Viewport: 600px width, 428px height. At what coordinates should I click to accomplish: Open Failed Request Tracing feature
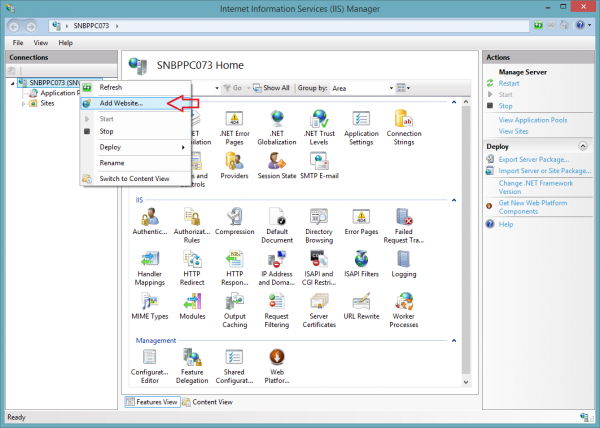[404, 226]
